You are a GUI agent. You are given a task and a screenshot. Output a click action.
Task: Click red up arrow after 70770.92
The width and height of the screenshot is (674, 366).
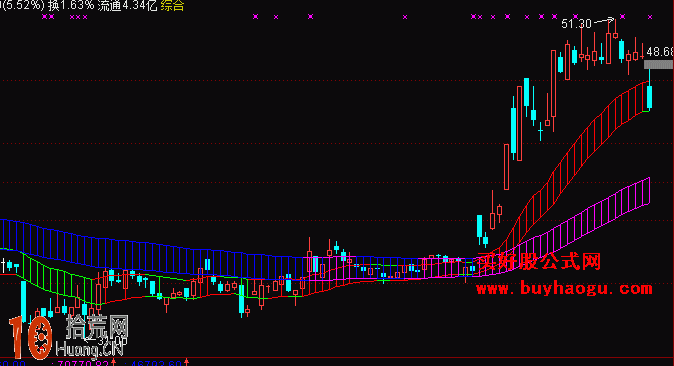pos(113,362)
